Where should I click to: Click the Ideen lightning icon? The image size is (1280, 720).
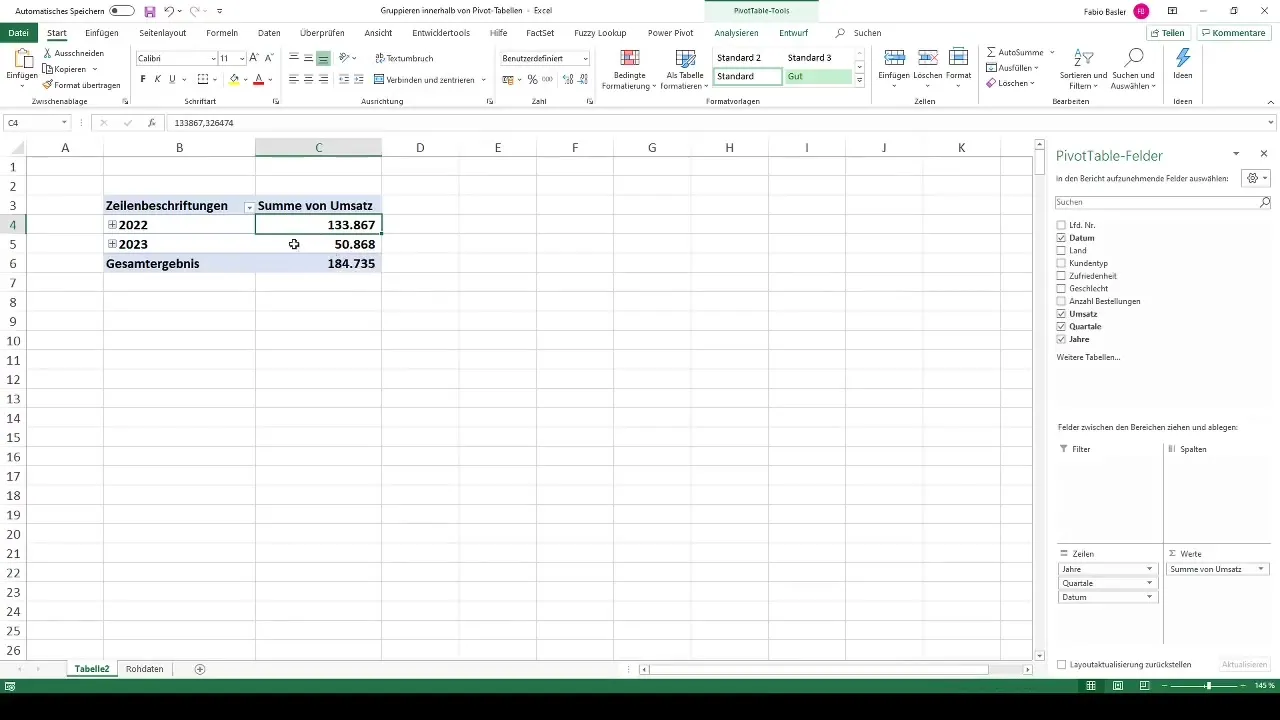[x=1183, y=59]
